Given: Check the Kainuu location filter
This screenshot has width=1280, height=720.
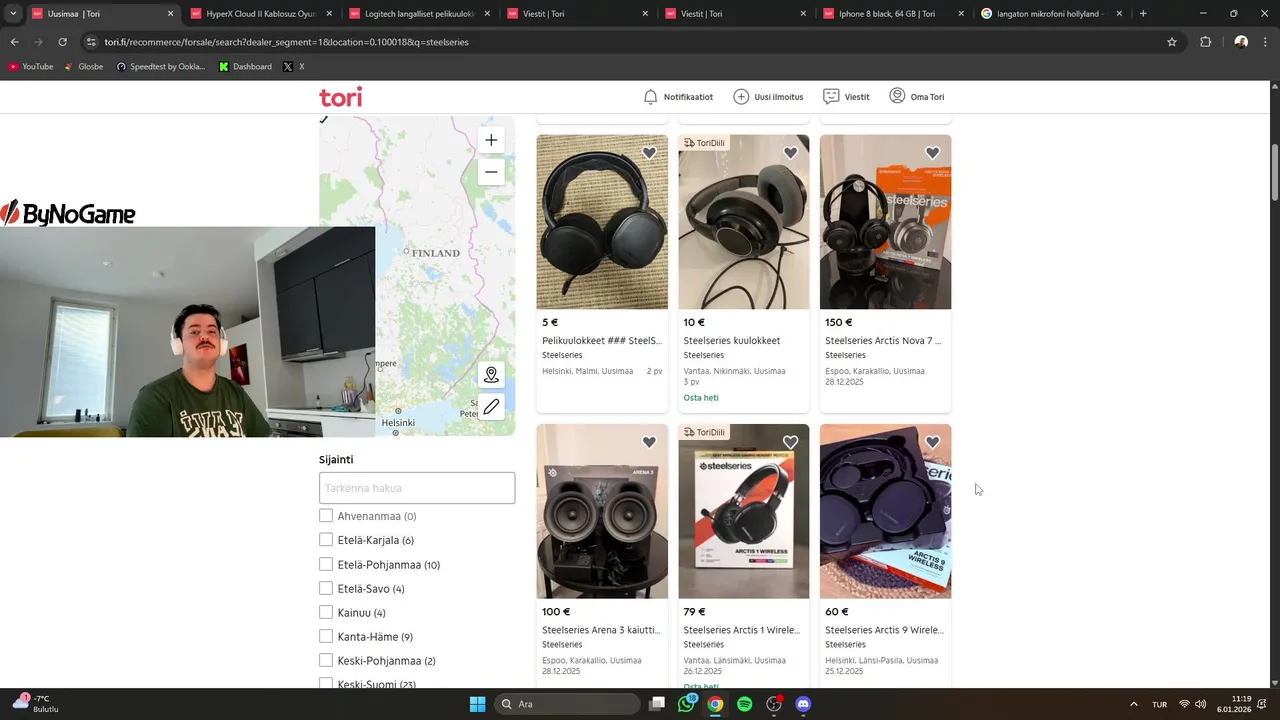Looking at the screenshot, I should (x=326, y=612).
